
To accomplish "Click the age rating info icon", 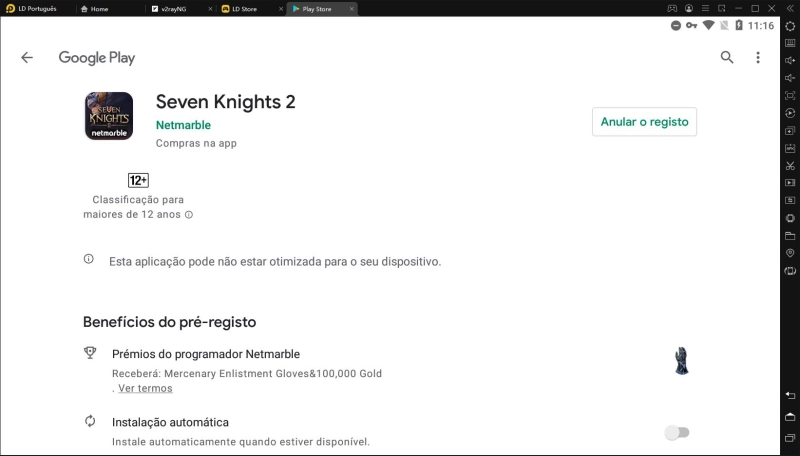I will [189, 215].
